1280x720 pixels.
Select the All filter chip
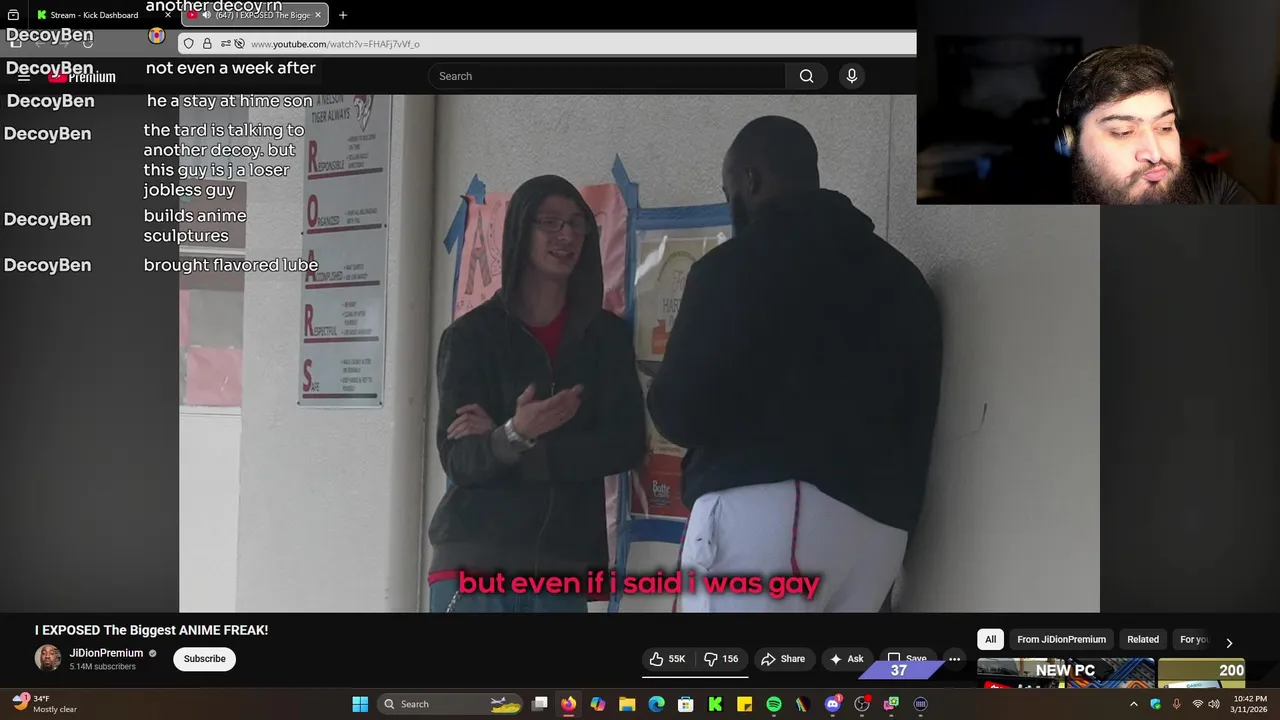click(990, 640)
